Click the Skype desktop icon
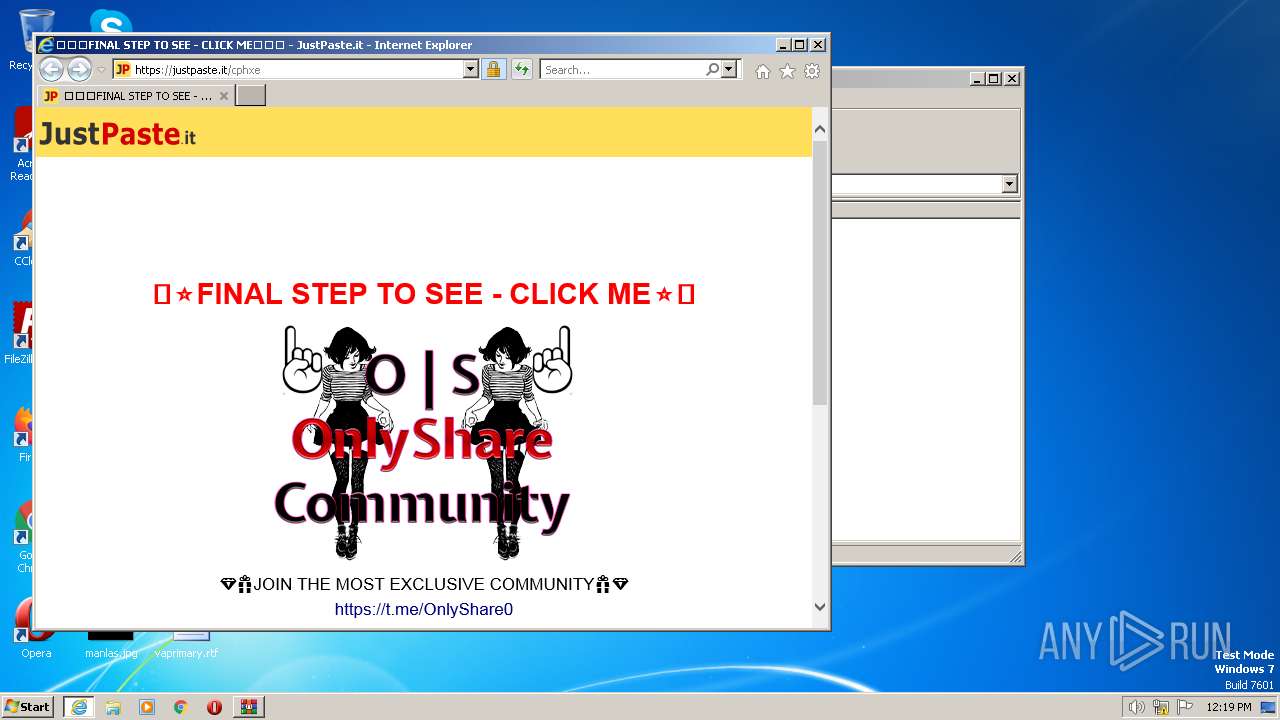 [110, 22]
